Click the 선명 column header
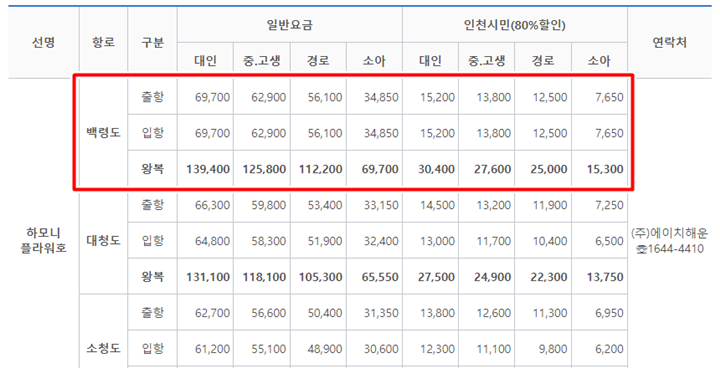720x368 pixels. (x=44, y=43)
